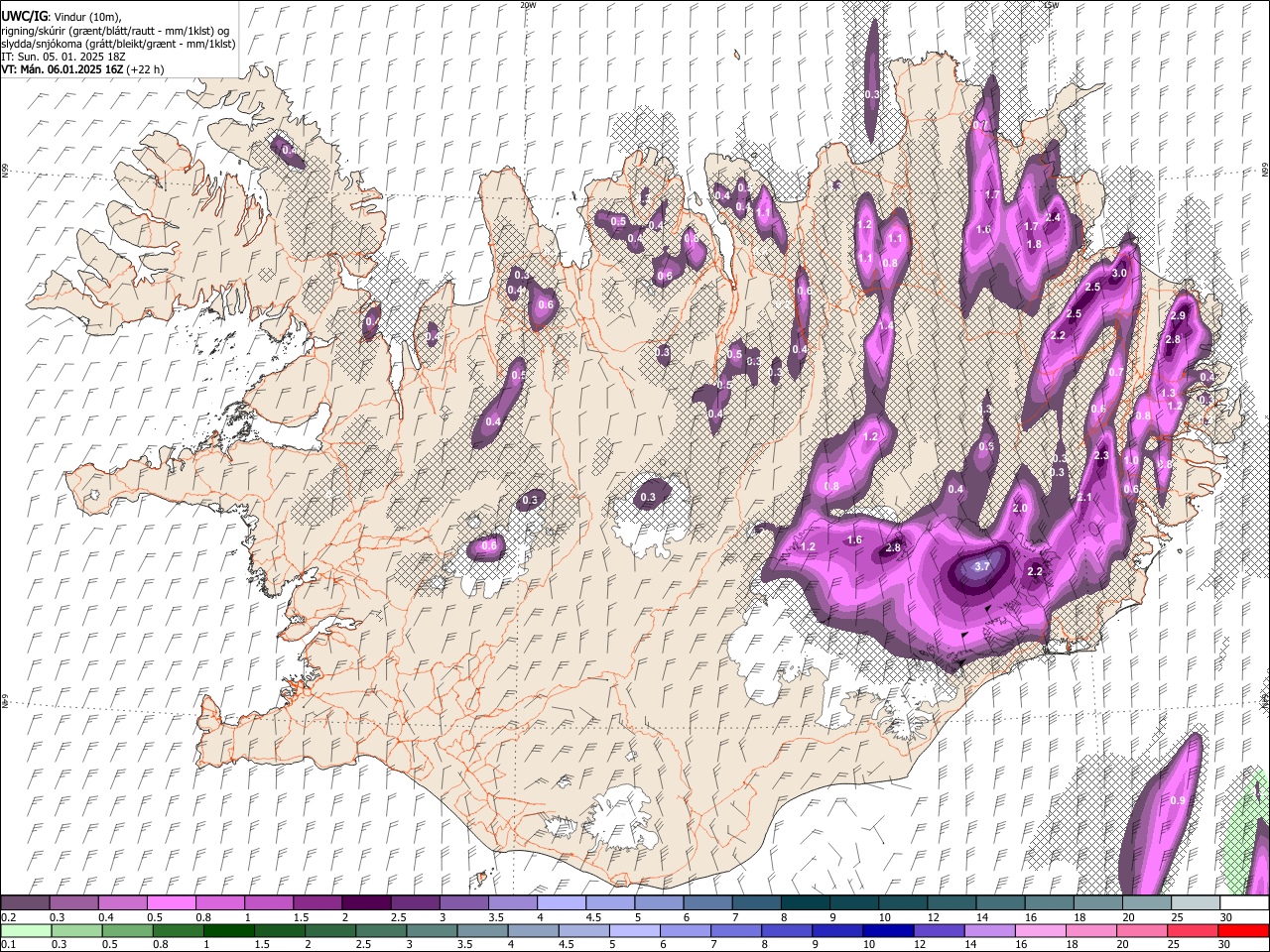
Task: Click the 'VT: Mán. 06.01.2025 16Z (+22 h)' line
Action: pos(82,69)
